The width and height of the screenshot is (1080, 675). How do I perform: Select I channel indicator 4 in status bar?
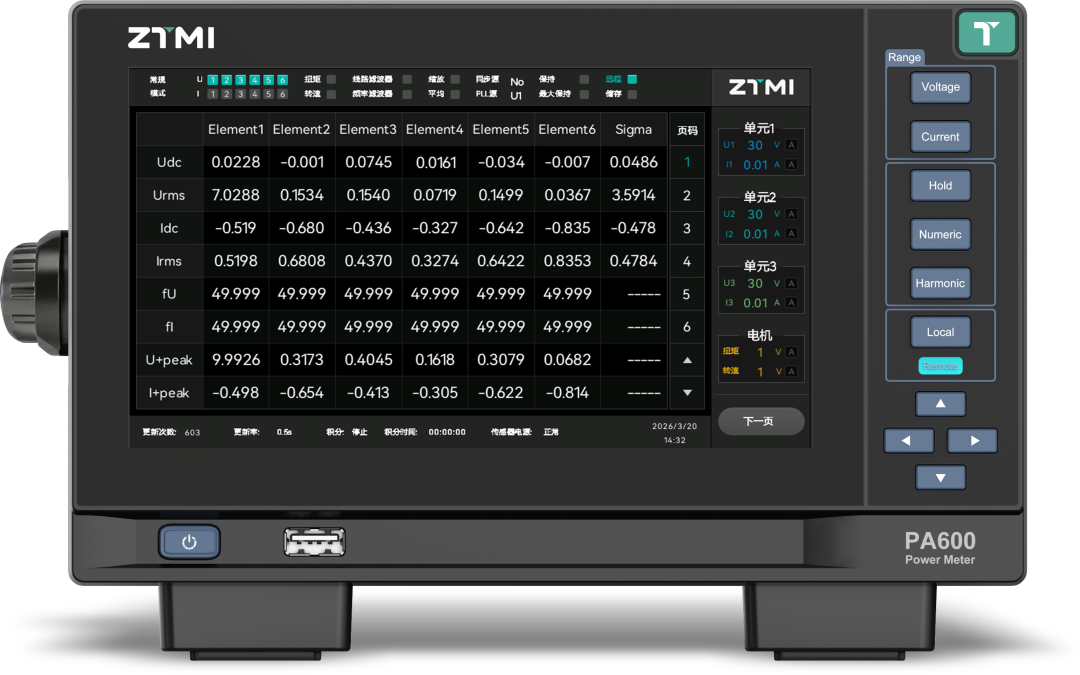pos(254,94)
